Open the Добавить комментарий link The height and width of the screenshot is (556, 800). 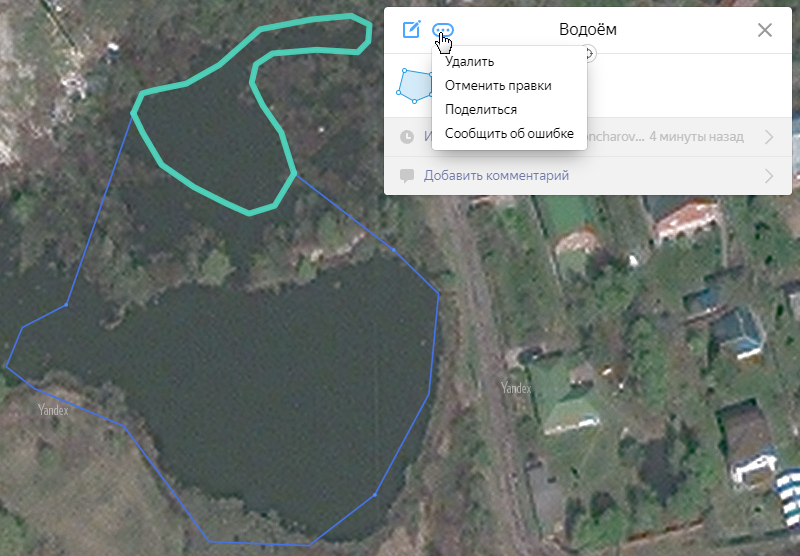[496, 175]
